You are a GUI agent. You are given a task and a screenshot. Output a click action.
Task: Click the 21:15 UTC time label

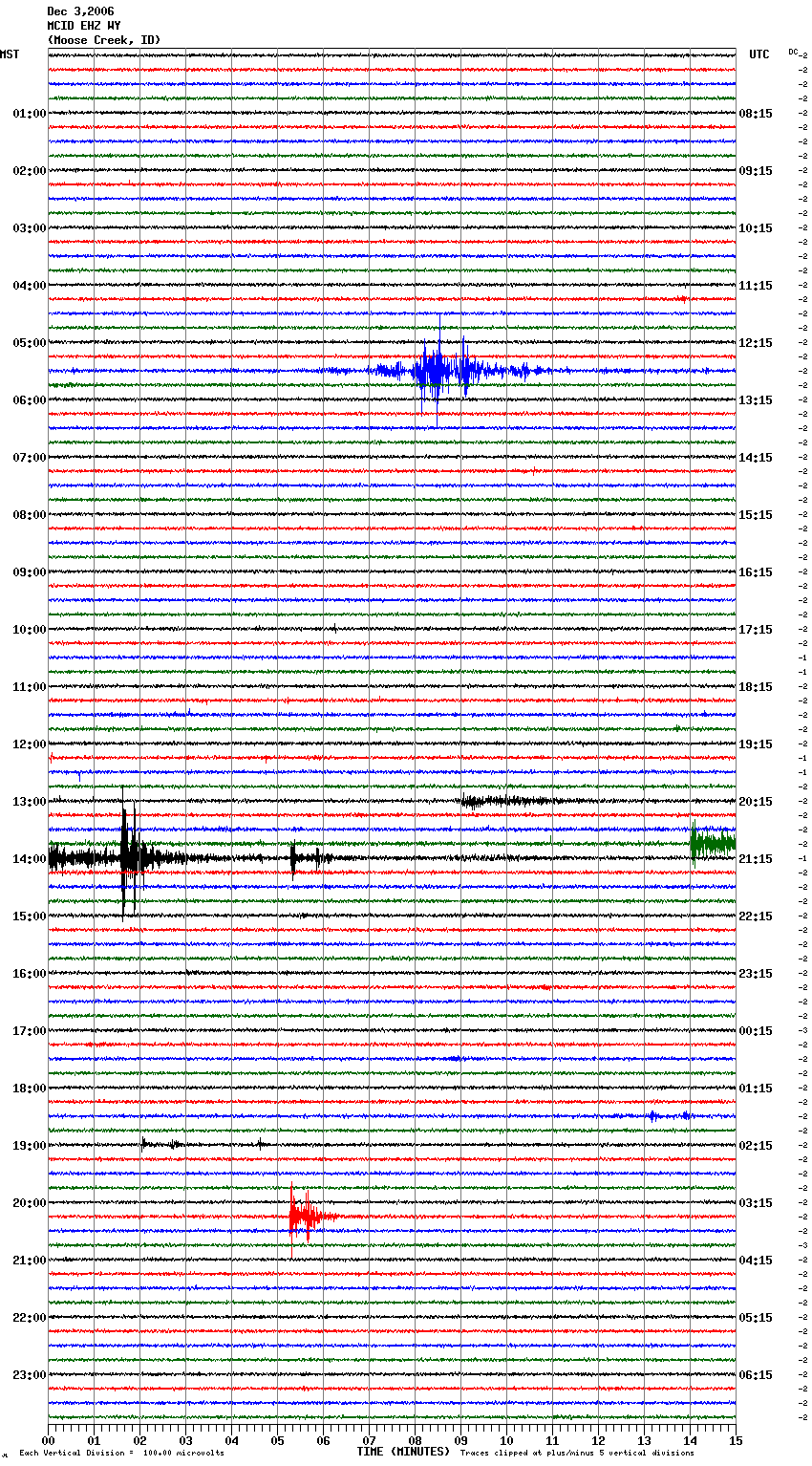tap(756, 859)
